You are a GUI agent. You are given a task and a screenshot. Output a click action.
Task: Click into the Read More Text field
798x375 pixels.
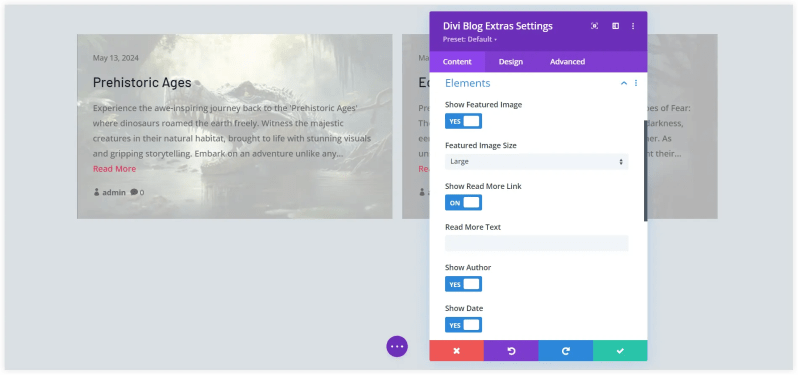pyautogui.click(x=536, y=243)
